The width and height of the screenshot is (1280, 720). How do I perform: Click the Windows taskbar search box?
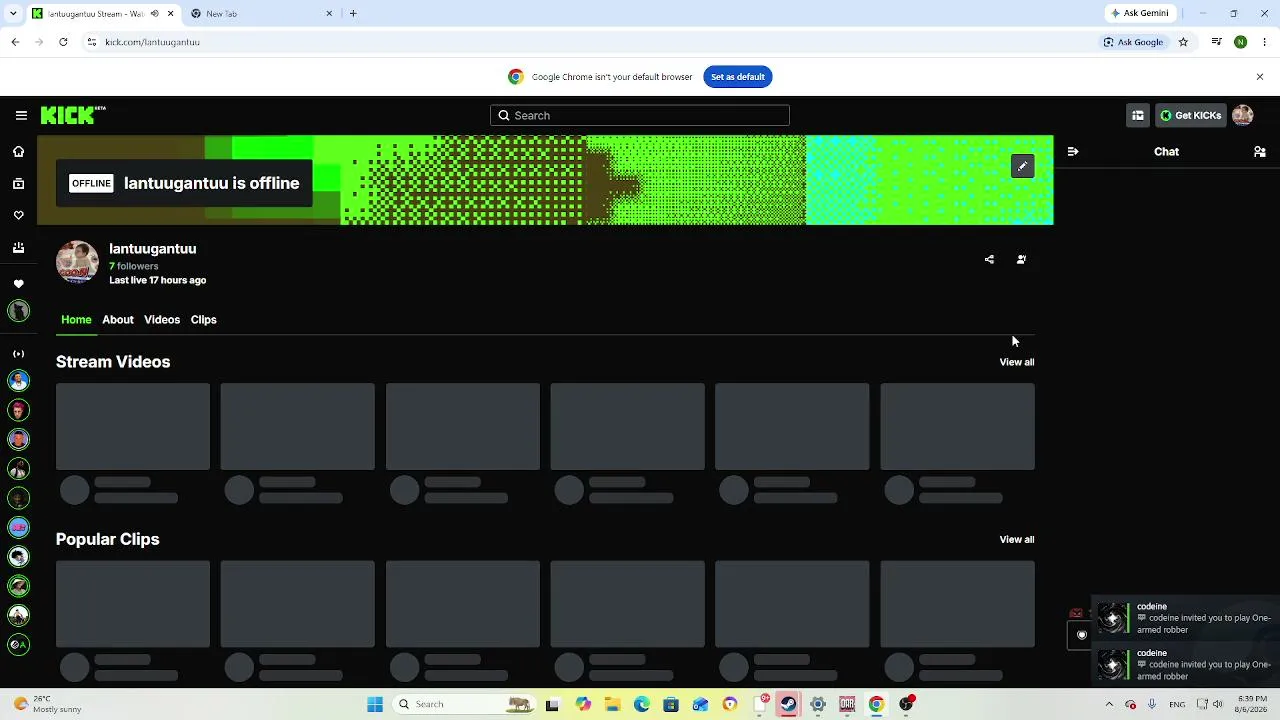[x=464, y=704]
